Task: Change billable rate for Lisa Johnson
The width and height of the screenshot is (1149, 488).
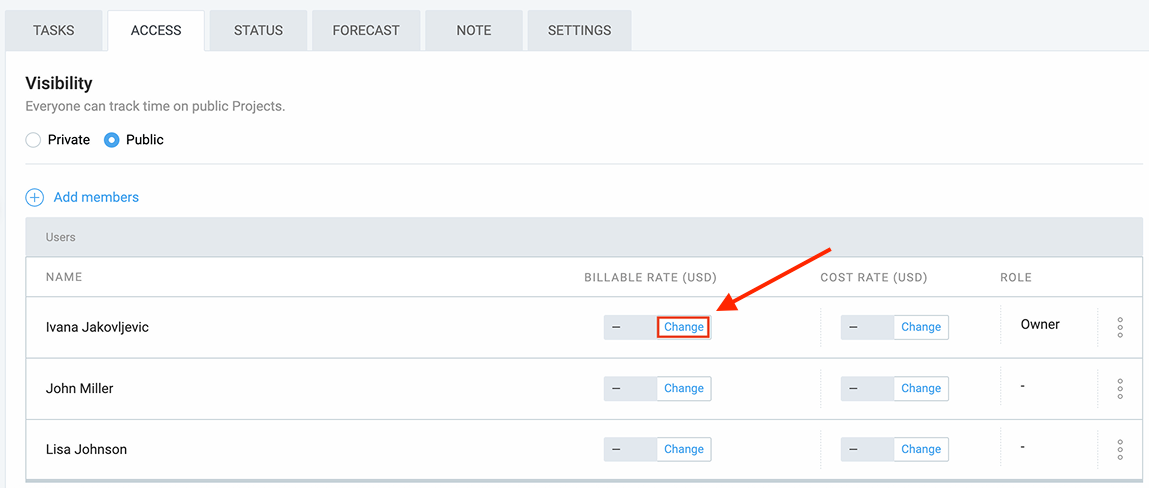Action: pos(684,449)
